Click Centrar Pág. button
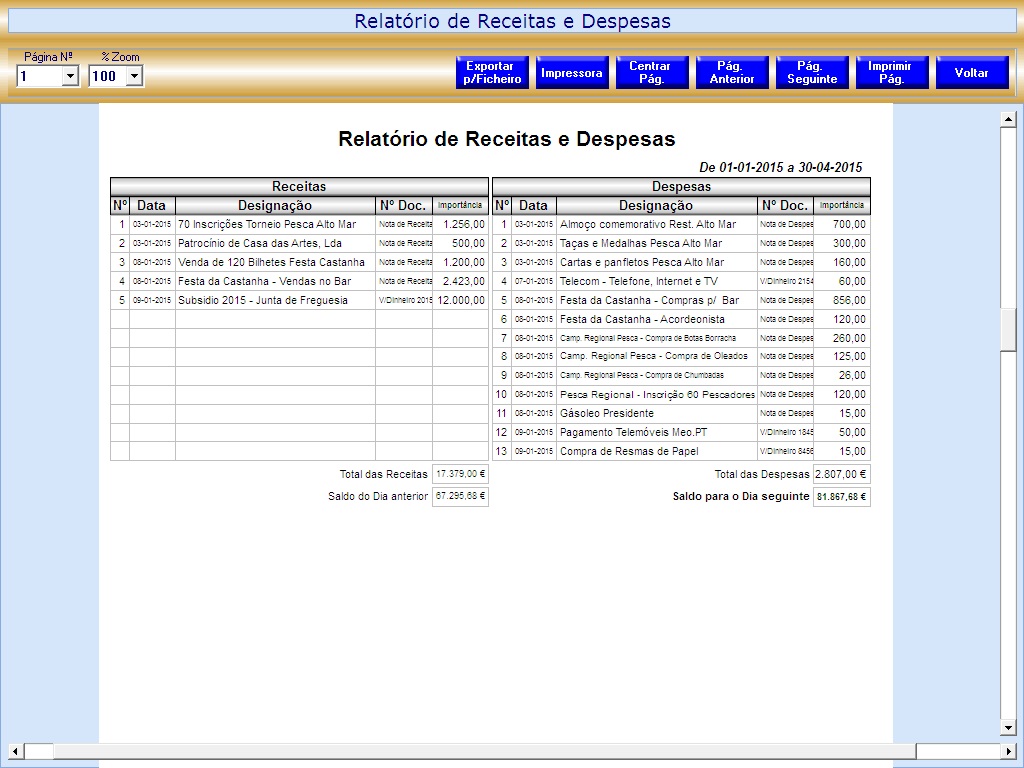The height and width of the screenshot is (768, 1024). 652,73
